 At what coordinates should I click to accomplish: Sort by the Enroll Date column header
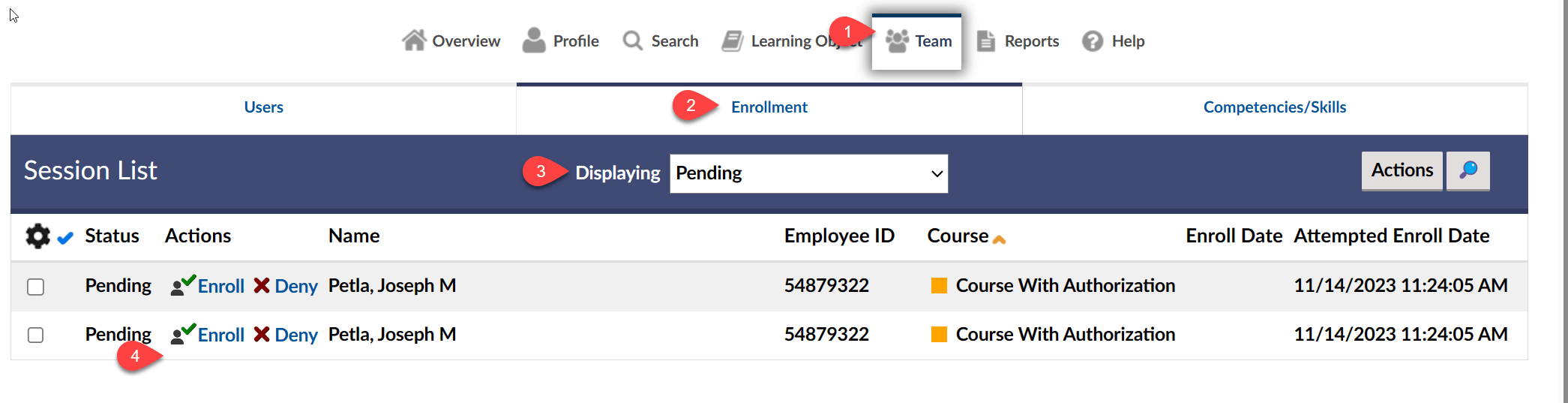pyautogui.click(x=1234, y=236)
